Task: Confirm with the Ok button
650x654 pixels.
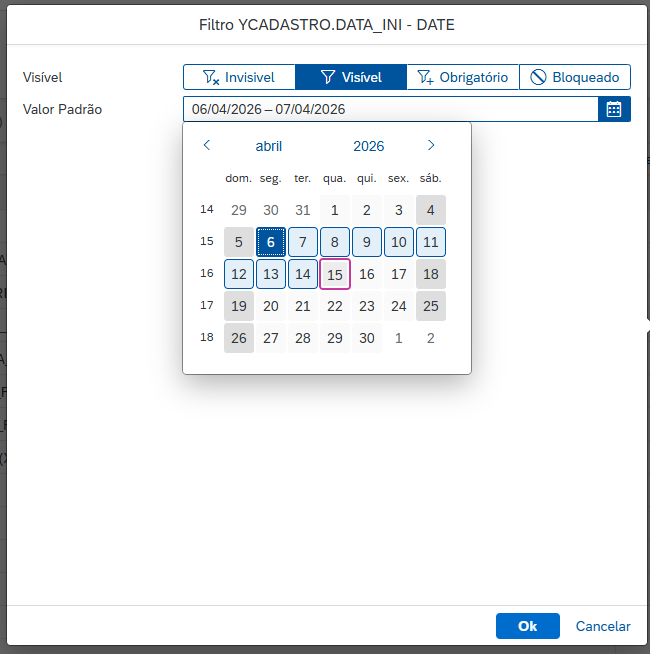Action: point(528,626)
